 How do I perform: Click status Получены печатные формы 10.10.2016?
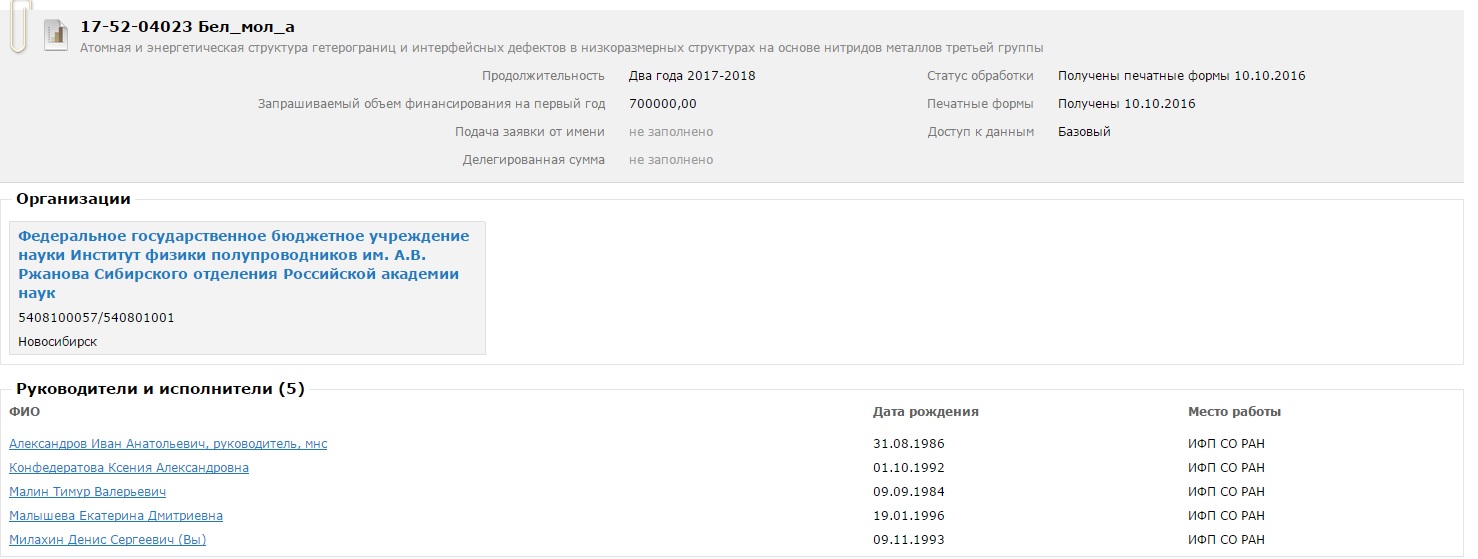point(1181,76)
